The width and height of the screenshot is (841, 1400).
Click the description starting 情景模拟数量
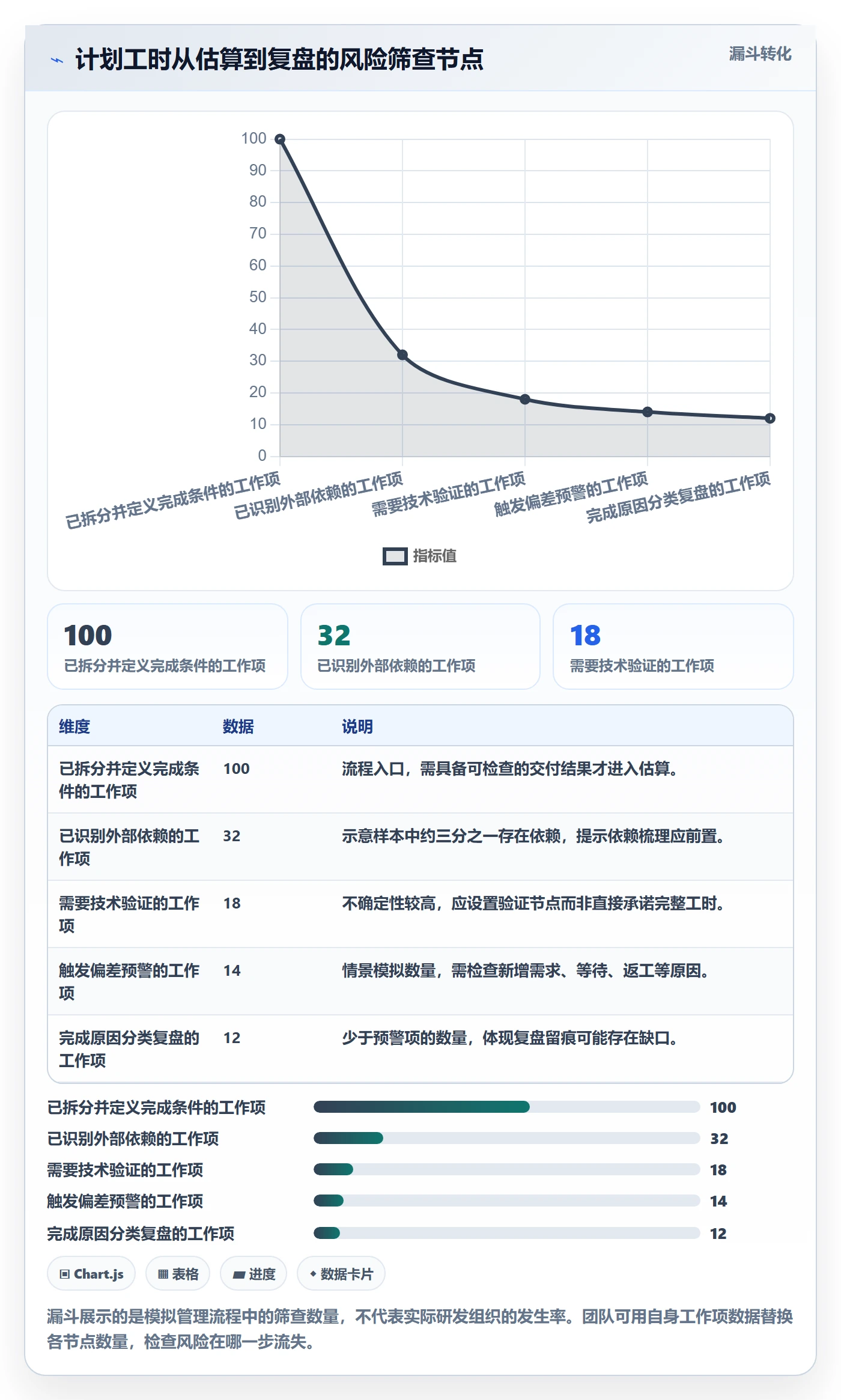(526, 970)
